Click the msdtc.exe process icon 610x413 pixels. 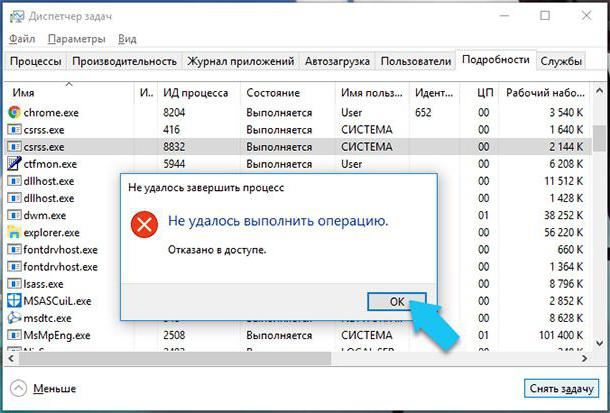coord(14,318)
